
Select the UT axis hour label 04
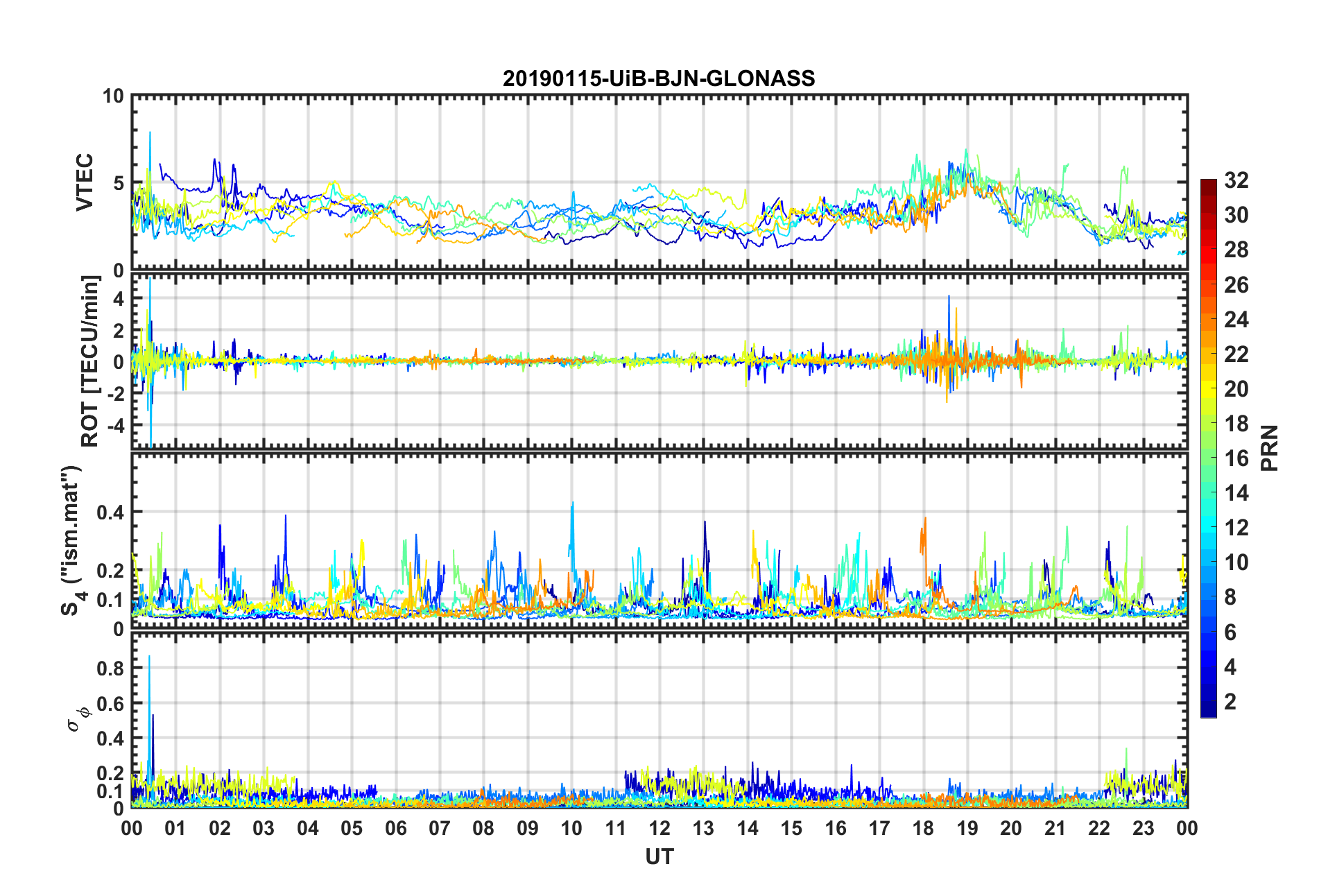[x=308, y=828]
